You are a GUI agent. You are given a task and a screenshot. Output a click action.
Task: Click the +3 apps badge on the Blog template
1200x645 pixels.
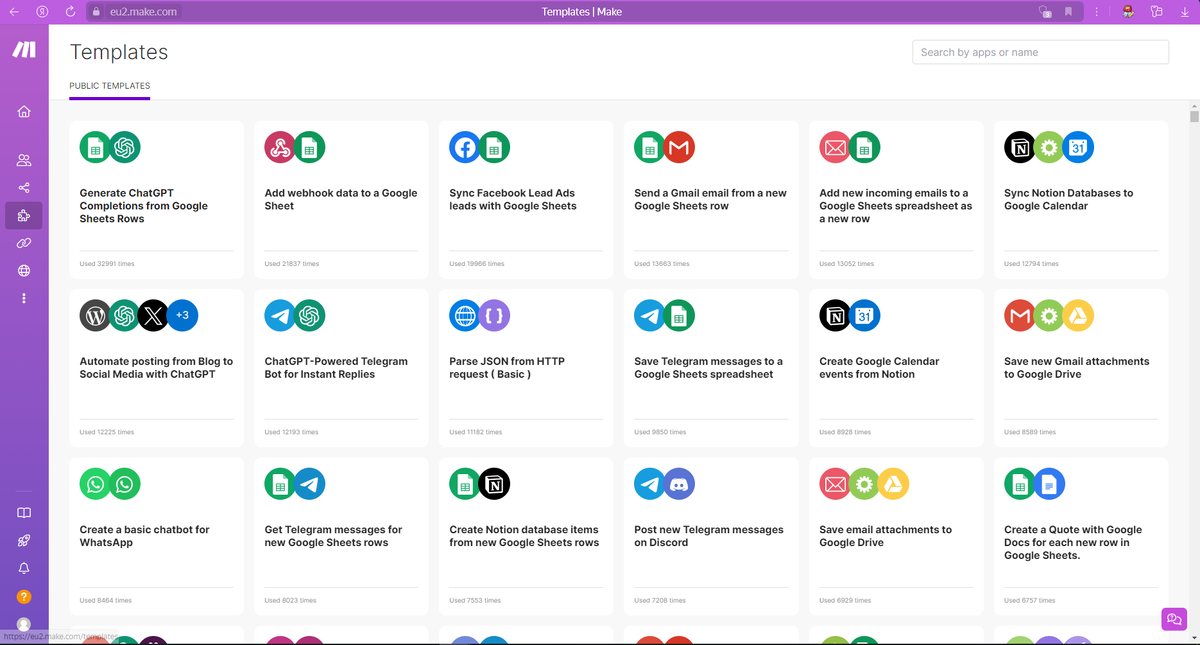click(182, 316)
